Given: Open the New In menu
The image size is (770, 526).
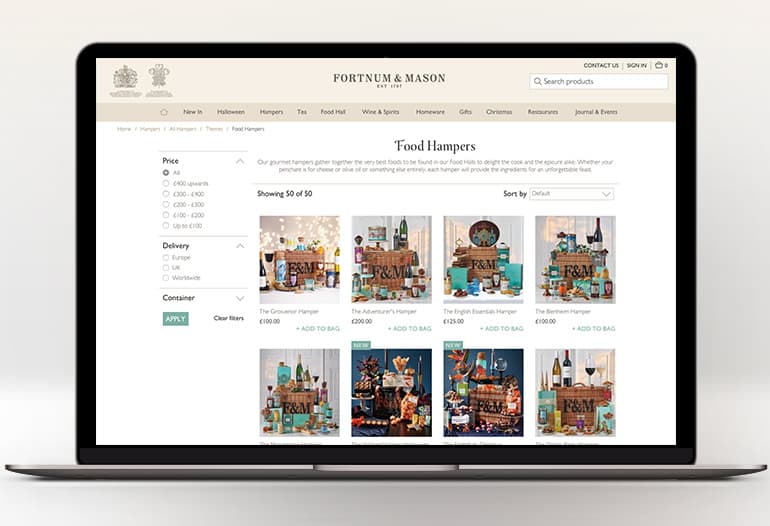Looking at the screenshot, I should coord(192,112).
